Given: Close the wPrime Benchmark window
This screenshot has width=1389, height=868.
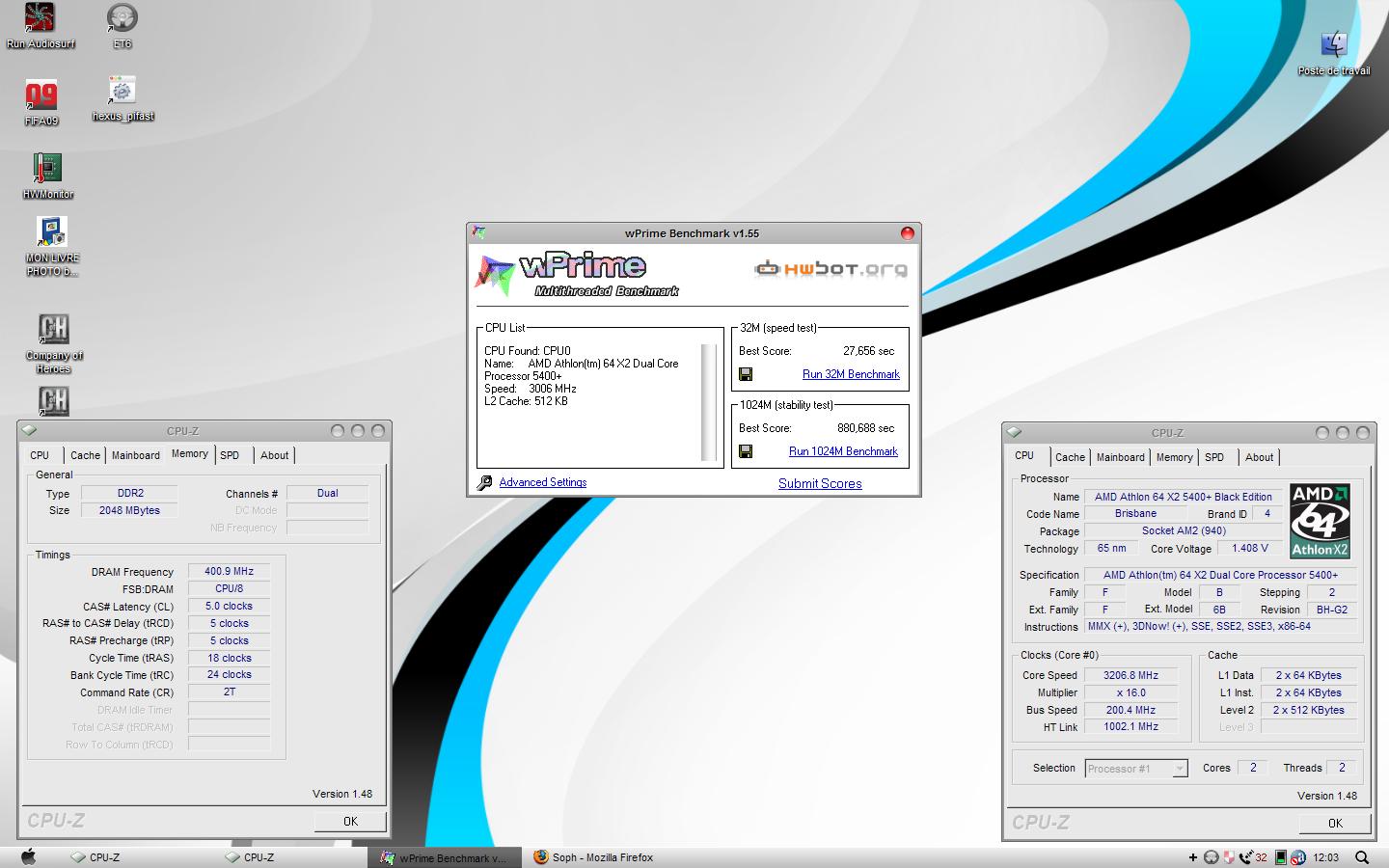Looking at the screenshot, I should 907,233.
